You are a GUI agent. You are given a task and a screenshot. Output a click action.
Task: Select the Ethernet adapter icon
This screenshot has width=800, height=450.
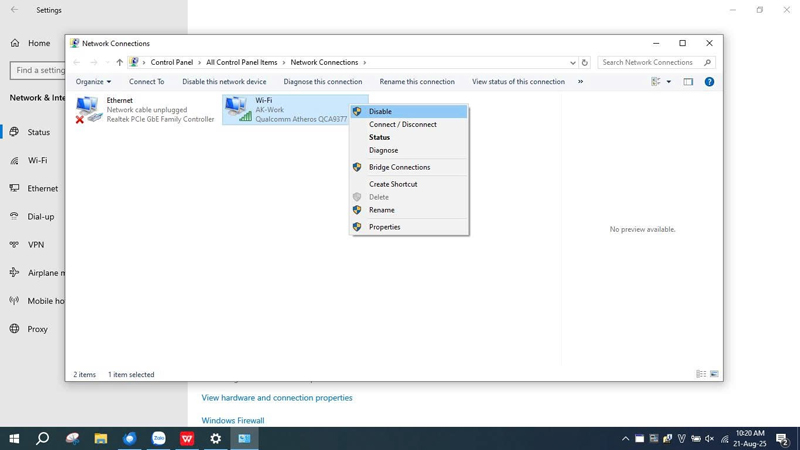coord(88,109)
